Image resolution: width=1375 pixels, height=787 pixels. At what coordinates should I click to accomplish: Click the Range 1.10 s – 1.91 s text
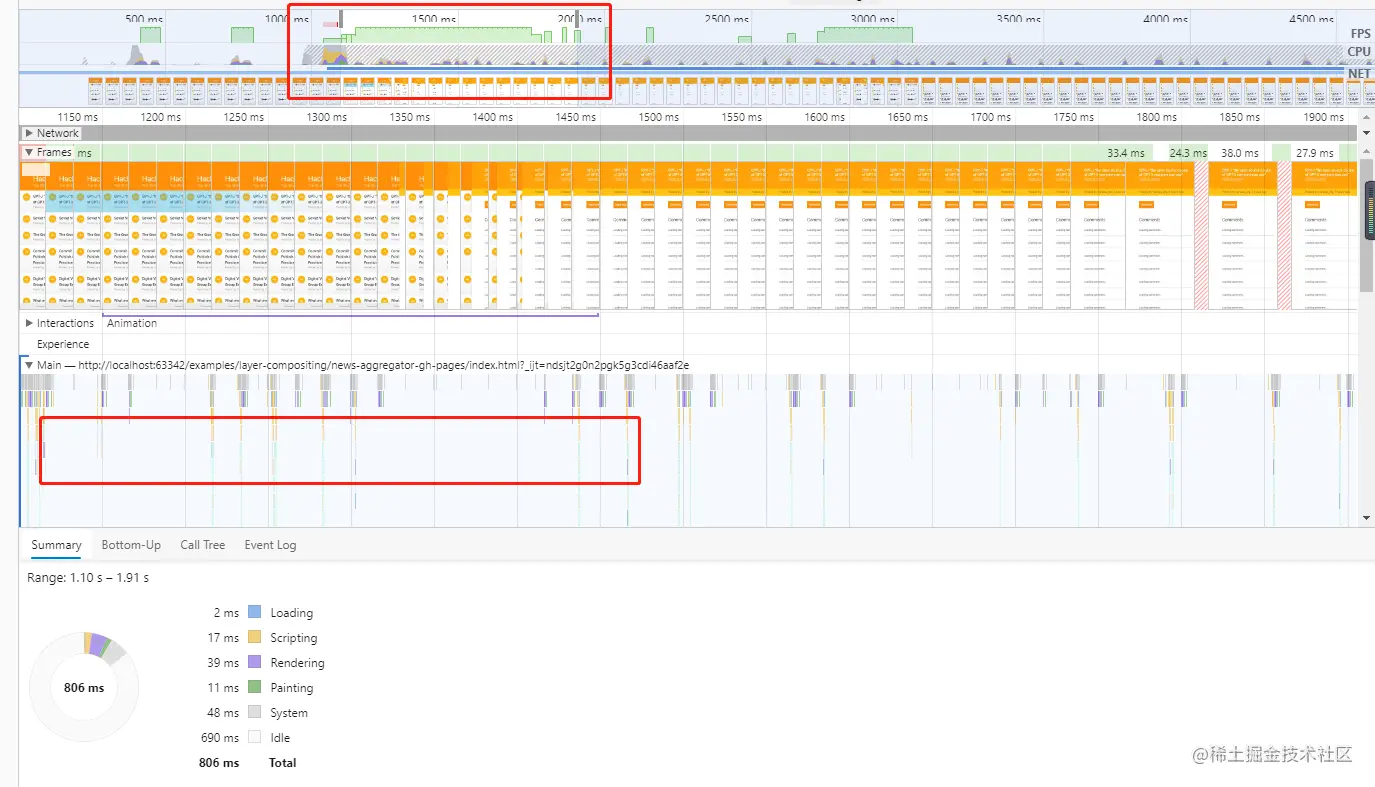point(88,578)
